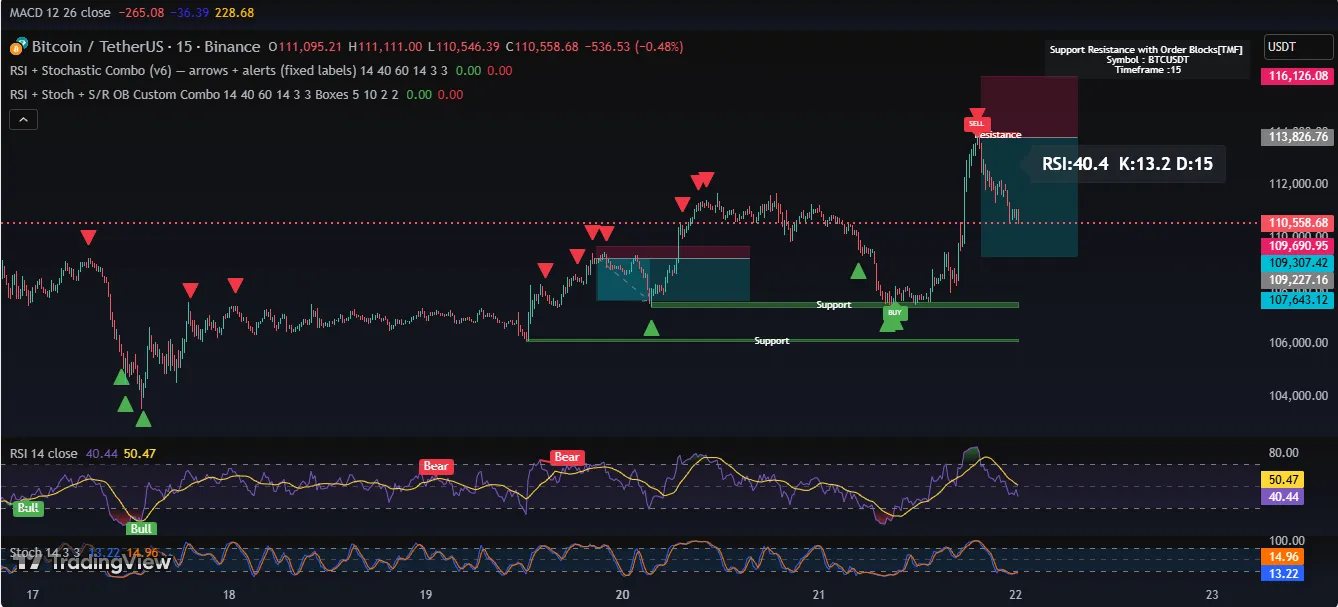Click the blue 13.22 Stoch value label
The height and width of the screenshot is (607, 1338).
[1283, 574]
